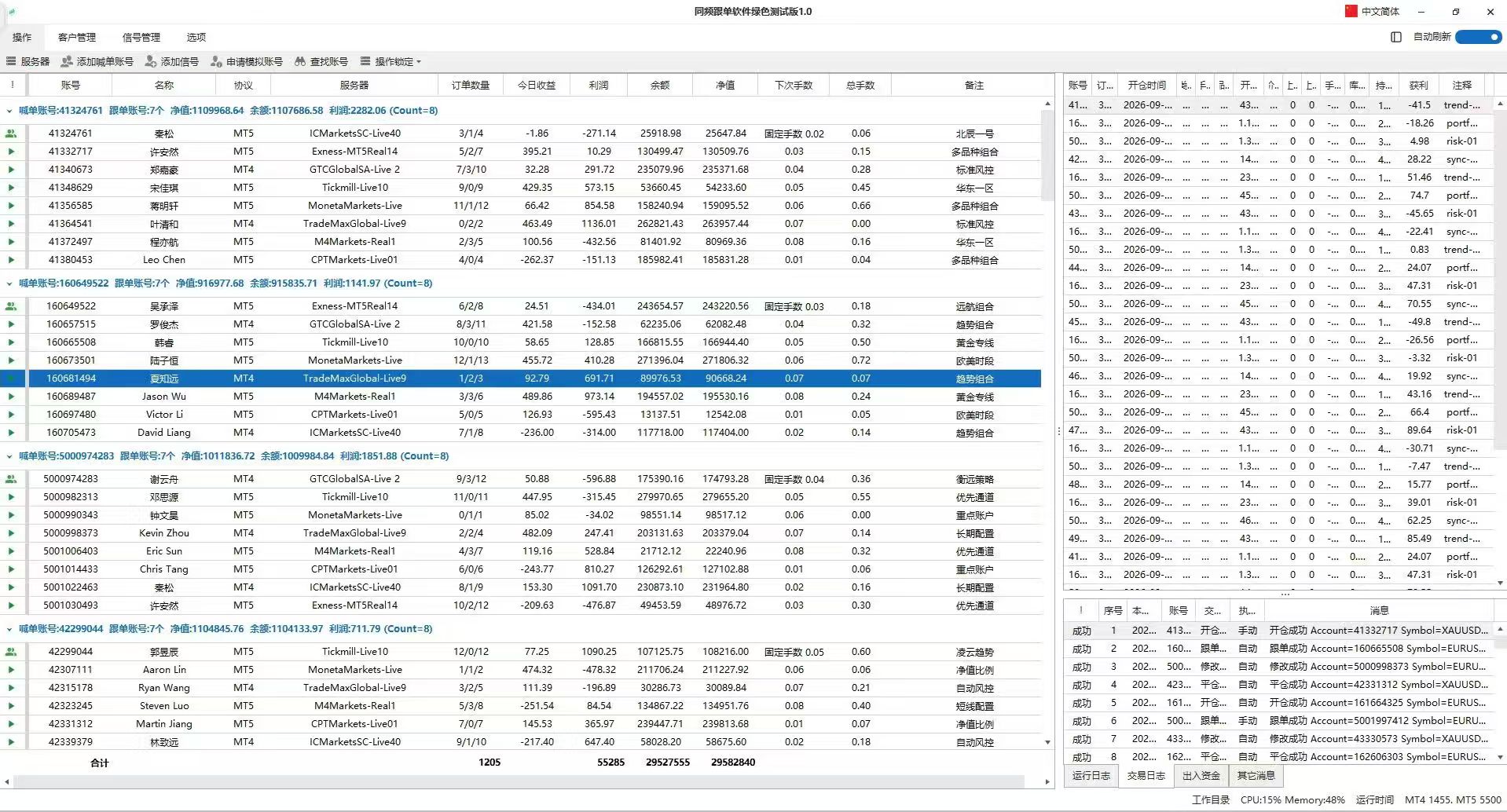Collapse group 喊单账号:41324761
1507x812 pixels.
pyautogui.click(x=9, y=111)
